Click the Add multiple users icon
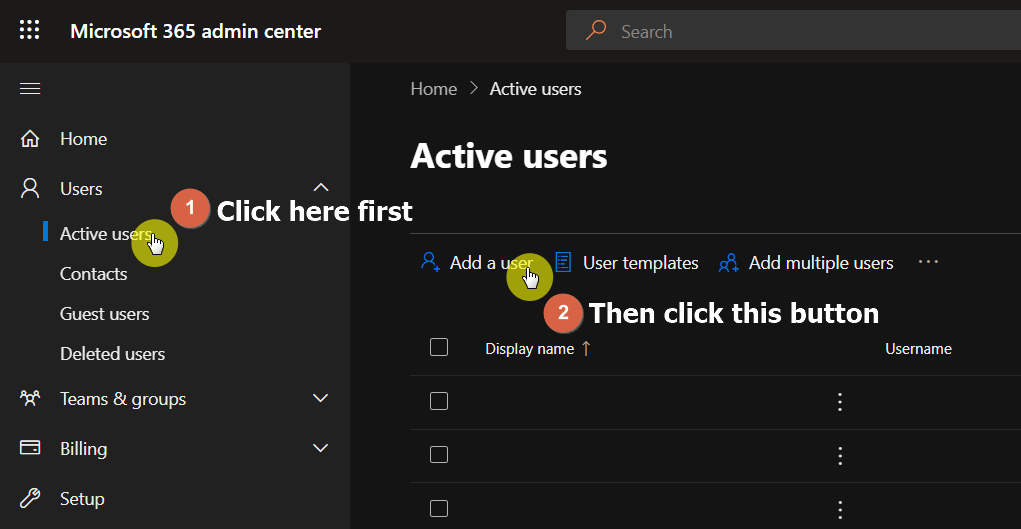The image size is (1021, 529). 729,263
